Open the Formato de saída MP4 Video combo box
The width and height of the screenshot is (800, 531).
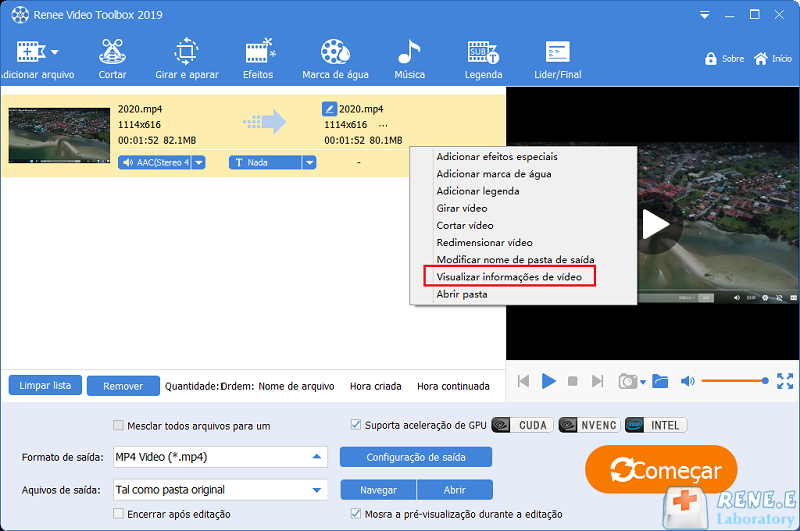point(220,457)
